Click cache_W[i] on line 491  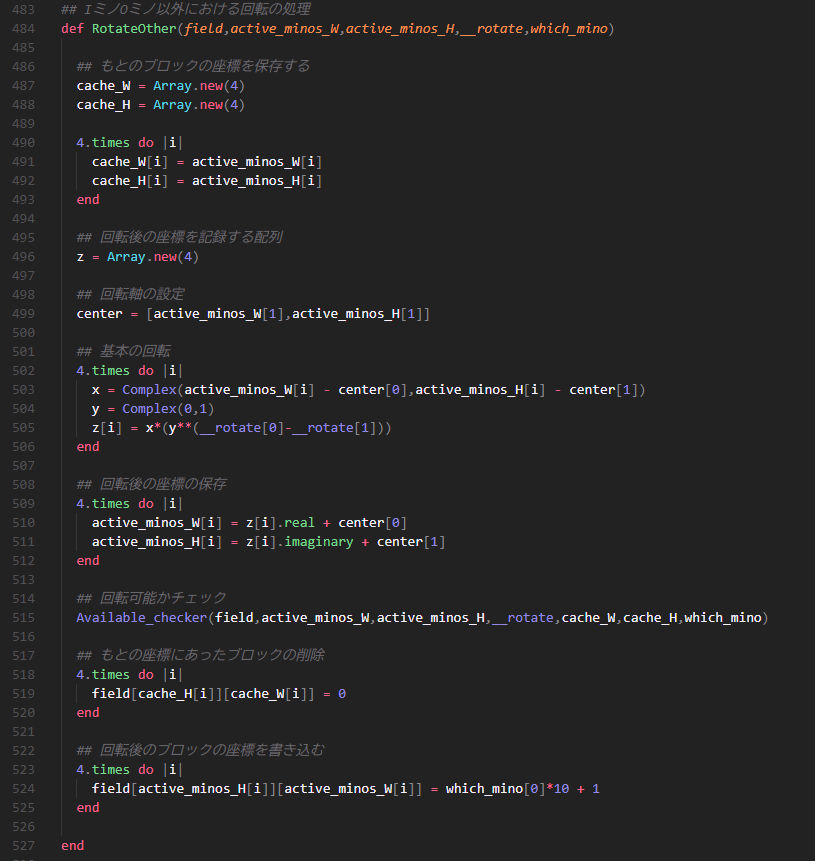point(130,162)
